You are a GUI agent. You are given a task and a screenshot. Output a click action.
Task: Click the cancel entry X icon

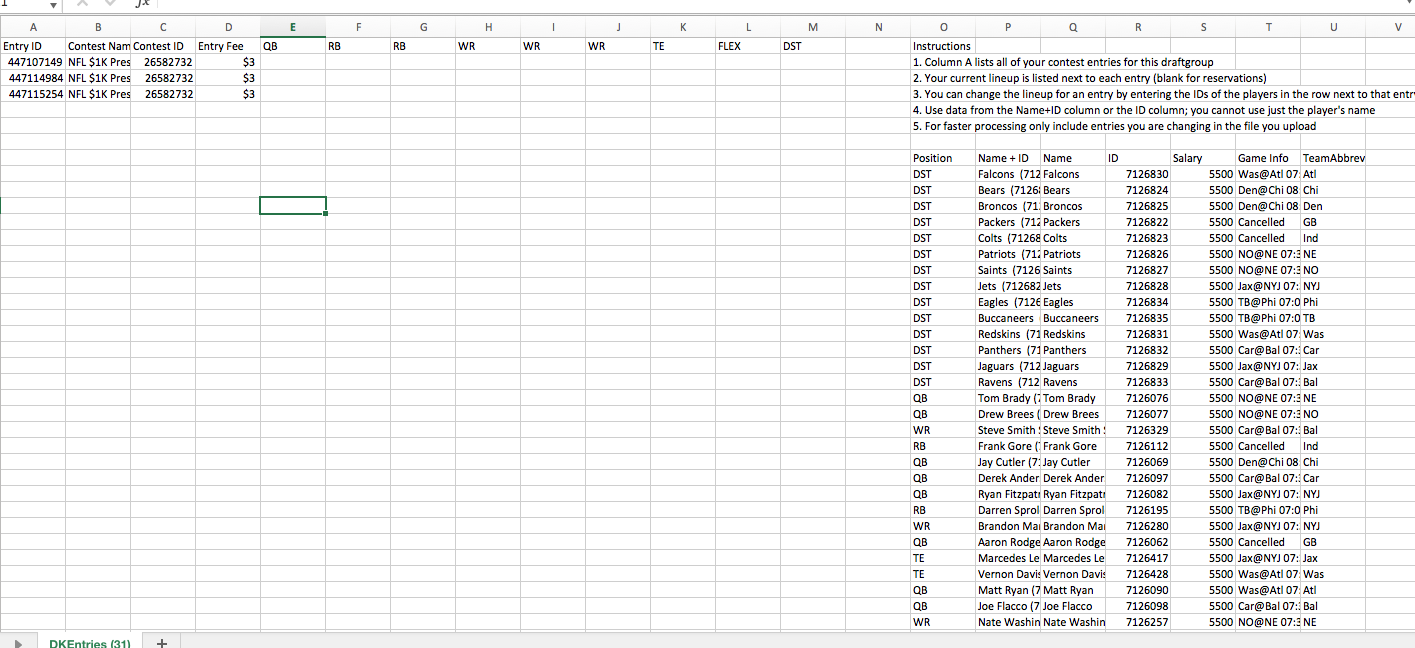[x=84, y=4]
